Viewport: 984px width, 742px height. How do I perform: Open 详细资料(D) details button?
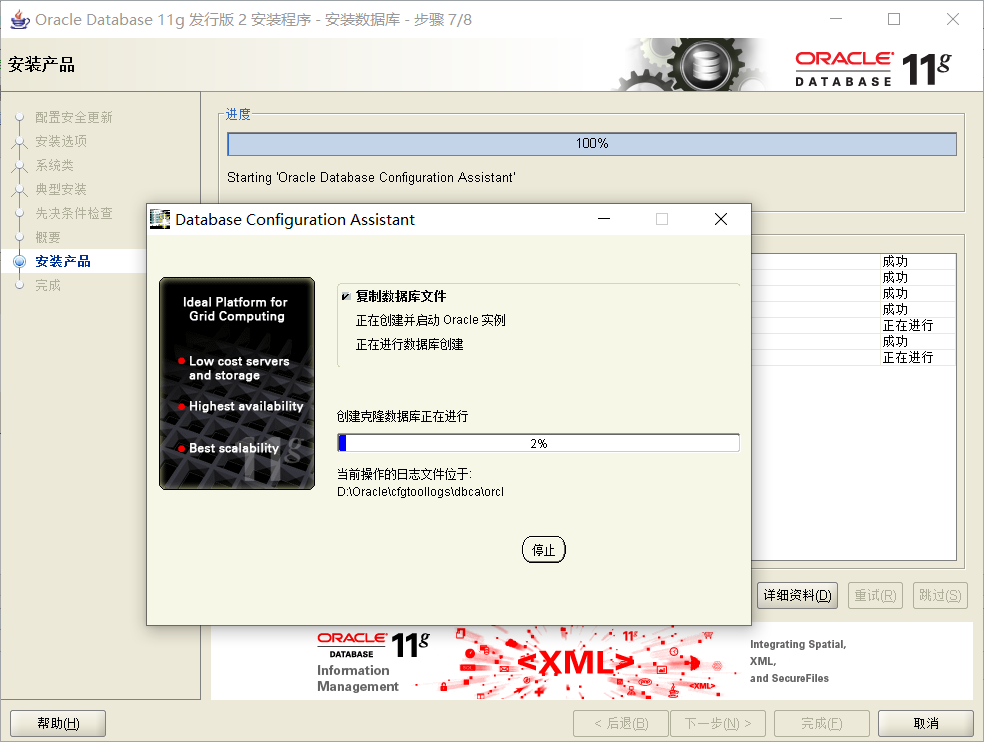[797, 595]
